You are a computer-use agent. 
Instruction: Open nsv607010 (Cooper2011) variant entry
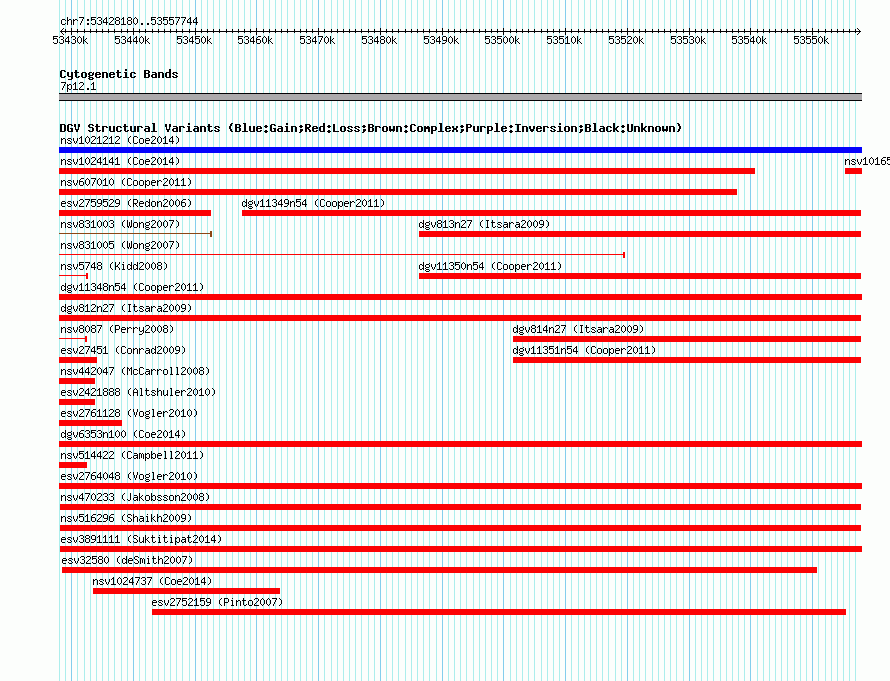tap(126, 182)
